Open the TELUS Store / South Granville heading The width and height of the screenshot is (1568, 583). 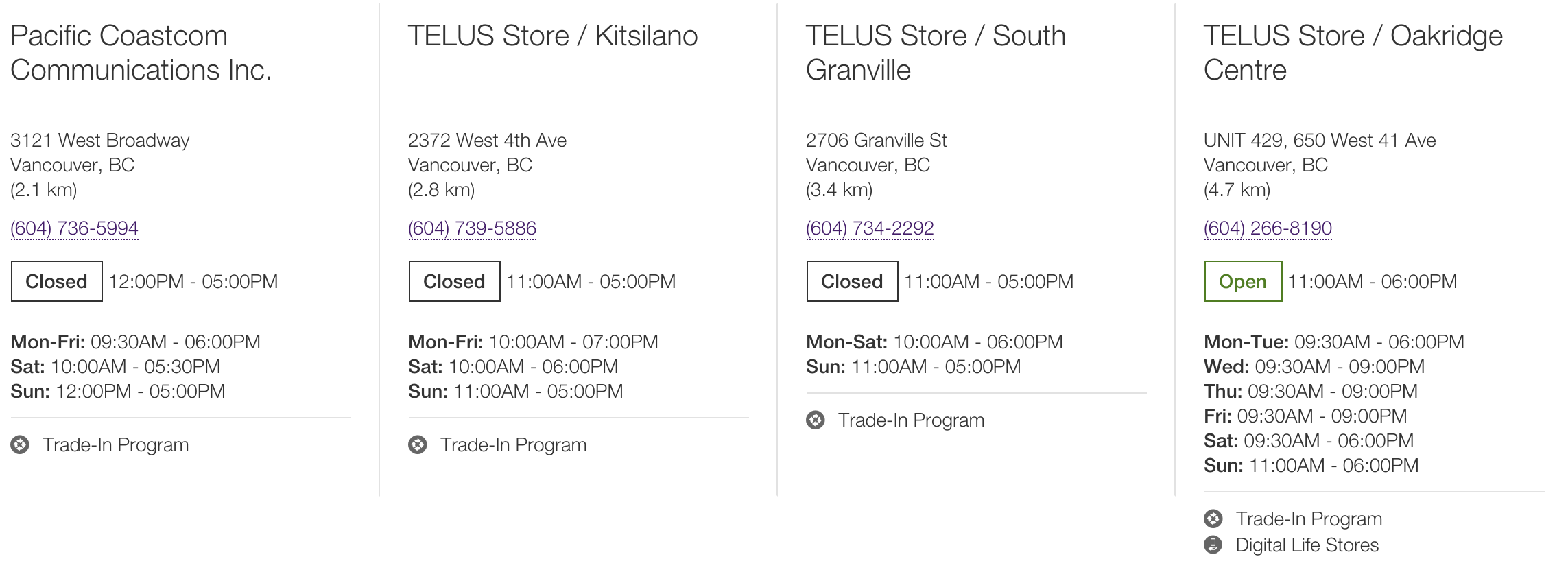click(x=936, y=53)
